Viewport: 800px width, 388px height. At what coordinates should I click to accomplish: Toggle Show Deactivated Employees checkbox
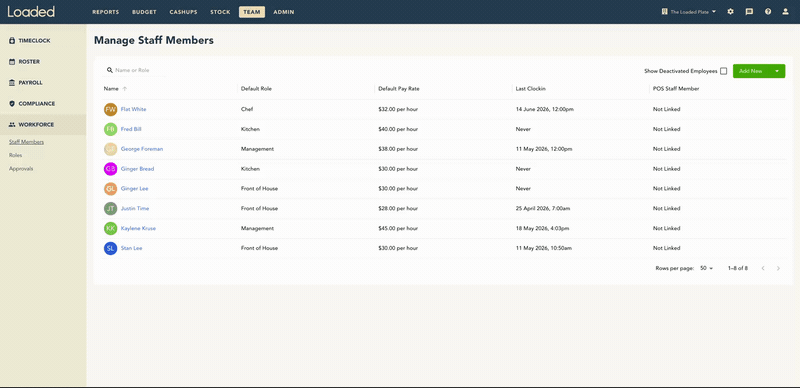pyautogui.click(x=723, y=71)
